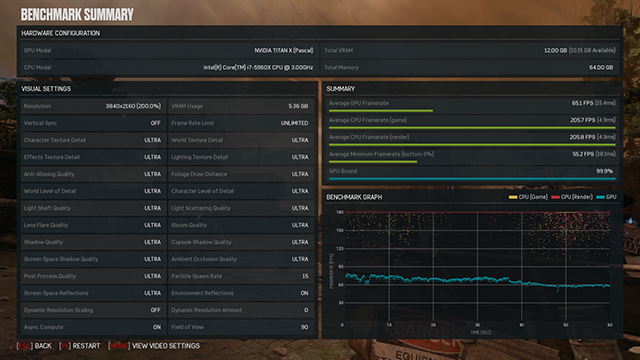Viewport: 640px width, 360px height.
Task: Click the F5 key icon for Restart
Action: point(64,346)
